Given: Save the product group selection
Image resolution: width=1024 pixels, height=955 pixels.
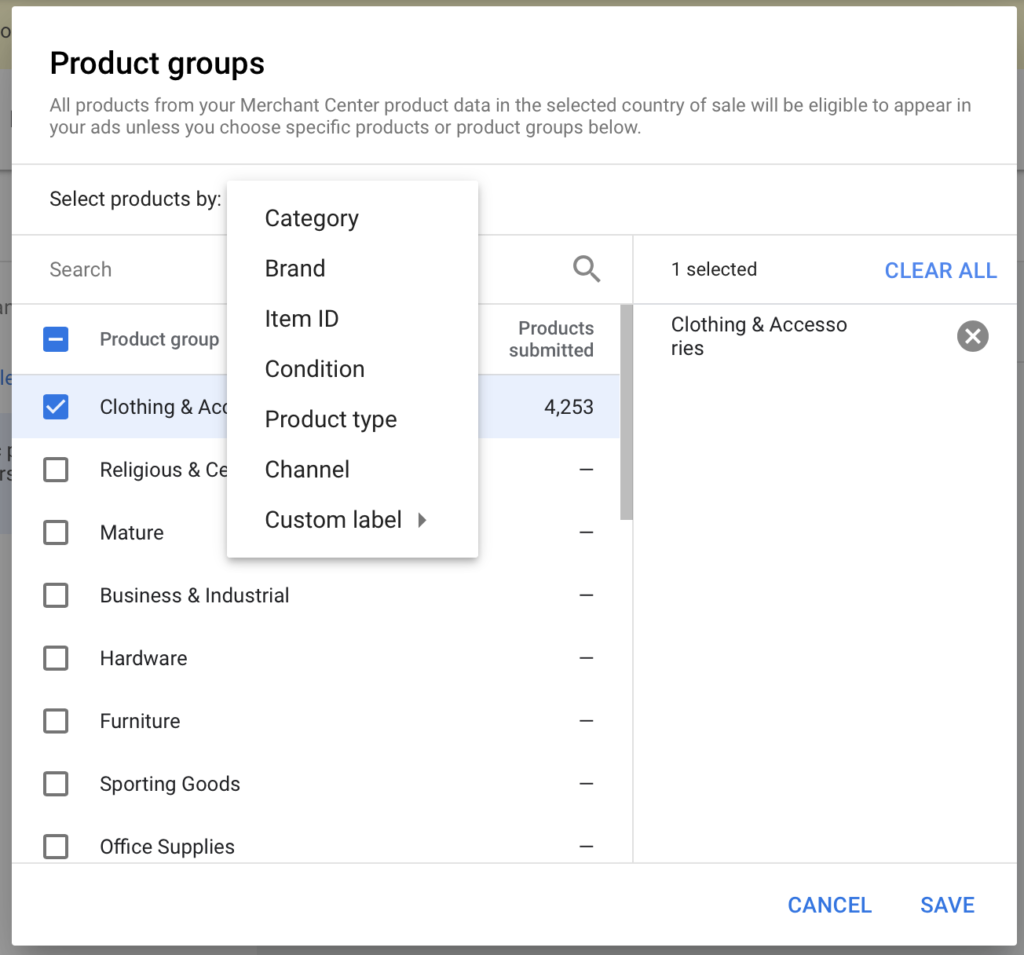Looking at the screenshot, I should tap(948, 905).
